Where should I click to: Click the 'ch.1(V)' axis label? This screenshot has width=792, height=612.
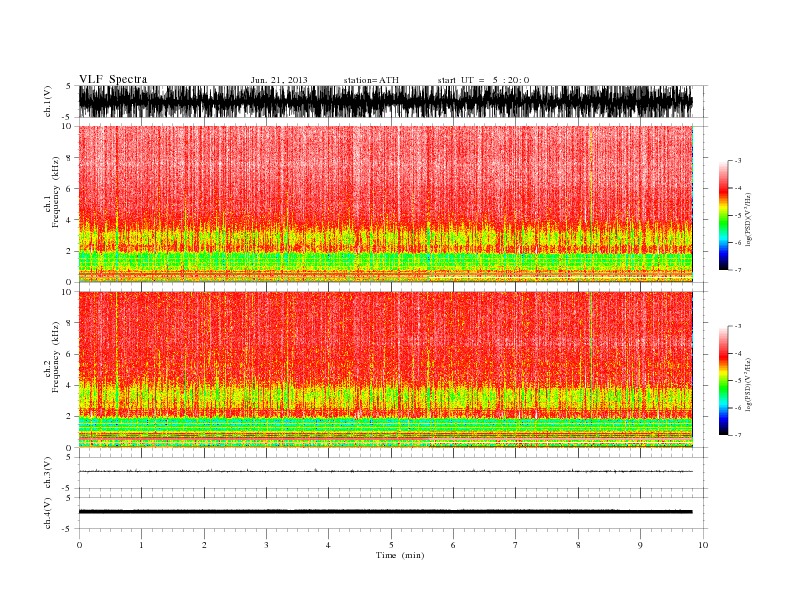[x=48, y=101]
